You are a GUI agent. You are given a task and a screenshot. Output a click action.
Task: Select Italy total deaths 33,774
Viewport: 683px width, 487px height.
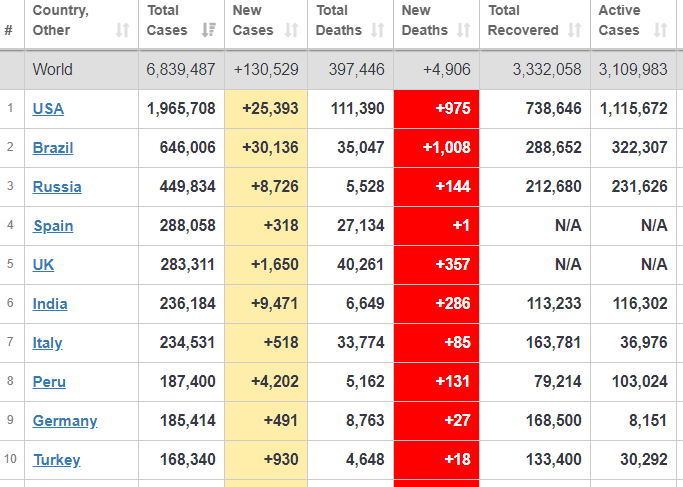tap(361, 343)
